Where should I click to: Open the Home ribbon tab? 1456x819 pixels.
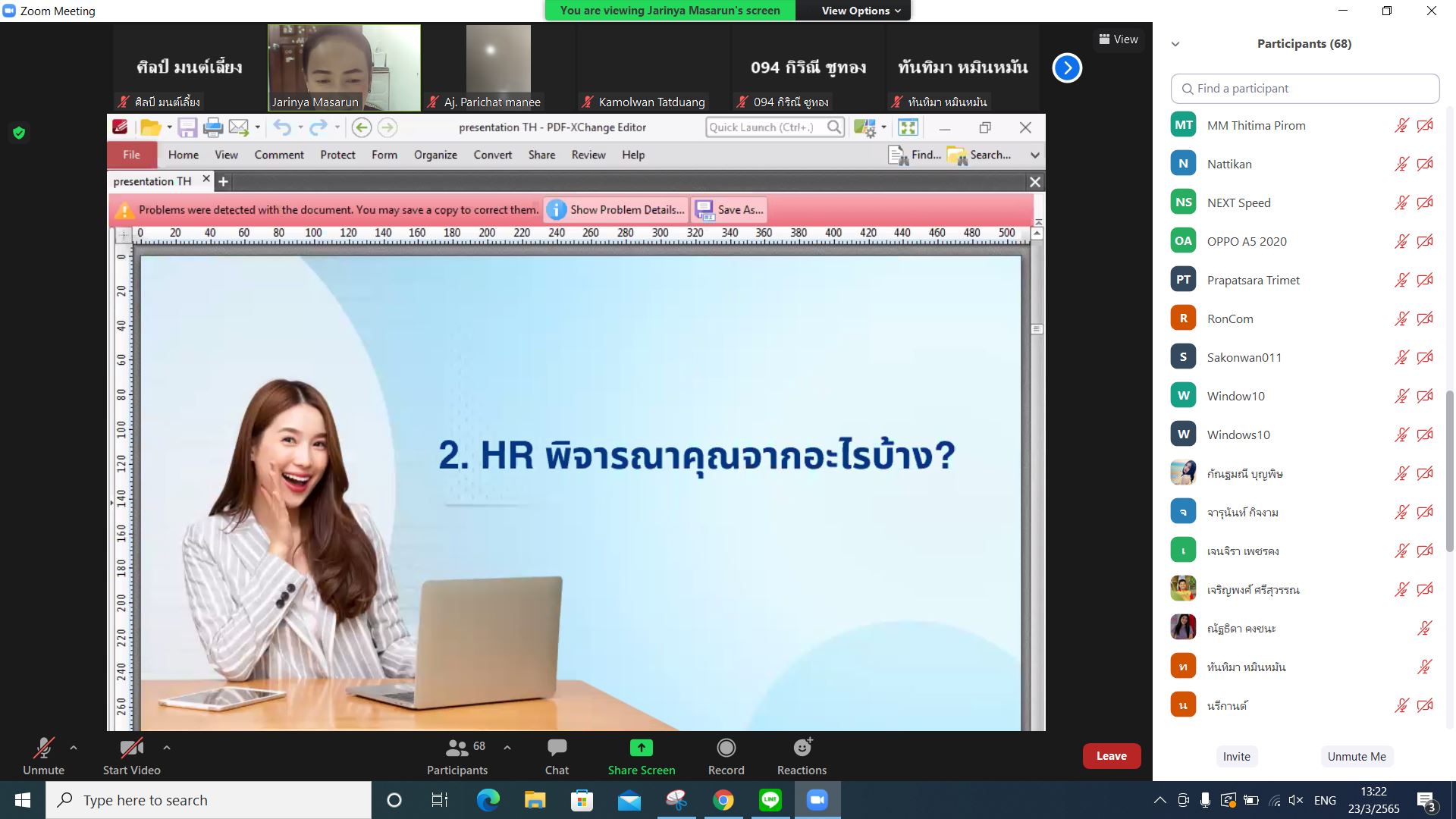pyautogui.click(x=184, y=155)
